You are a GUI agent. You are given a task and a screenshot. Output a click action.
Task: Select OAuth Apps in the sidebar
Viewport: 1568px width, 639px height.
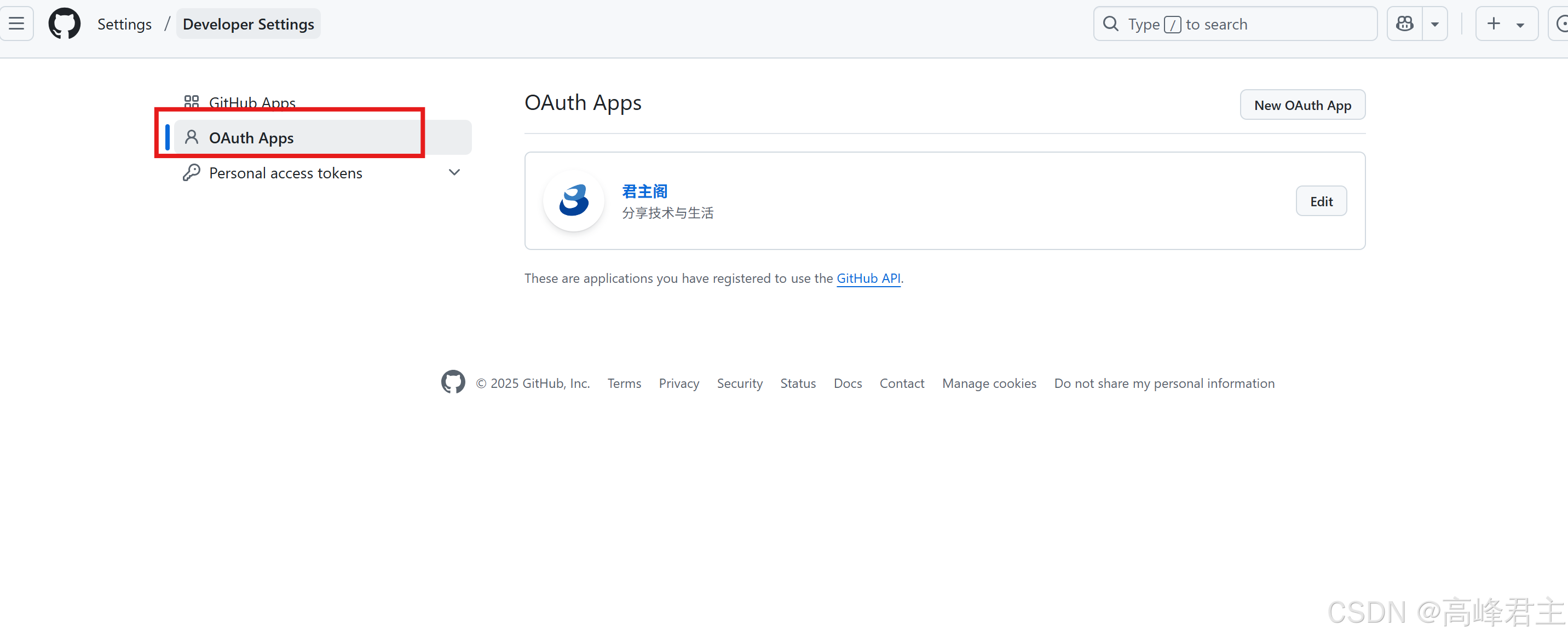(322, 137)
